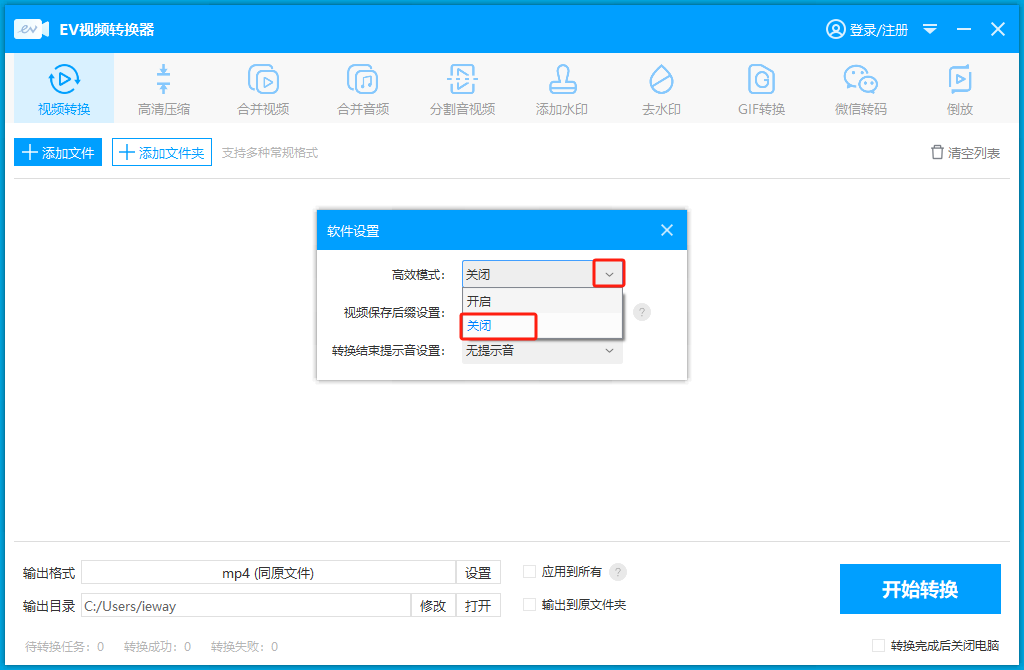Collapse the 高效模式 dropdown arrow
This screenshot has height=670, width=1024.
pos(609,274)
